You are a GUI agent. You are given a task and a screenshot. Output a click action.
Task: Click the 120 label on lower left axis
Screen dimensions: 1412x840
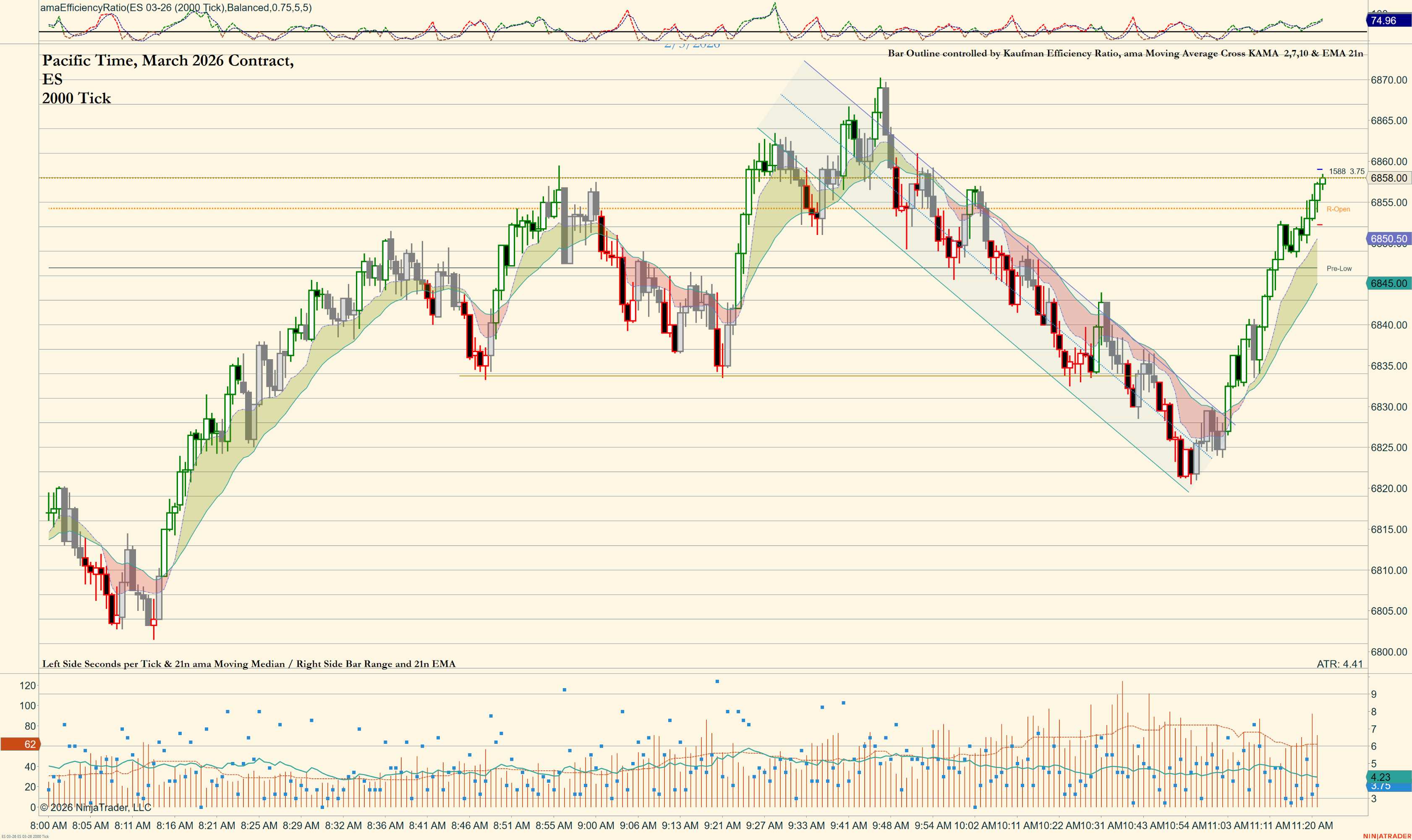(x=28, y=686)
